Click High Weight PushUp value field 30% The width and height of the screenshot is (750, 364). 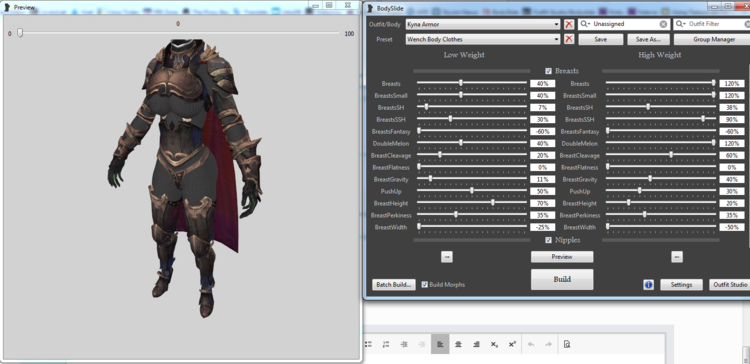[x=732, y=191]
